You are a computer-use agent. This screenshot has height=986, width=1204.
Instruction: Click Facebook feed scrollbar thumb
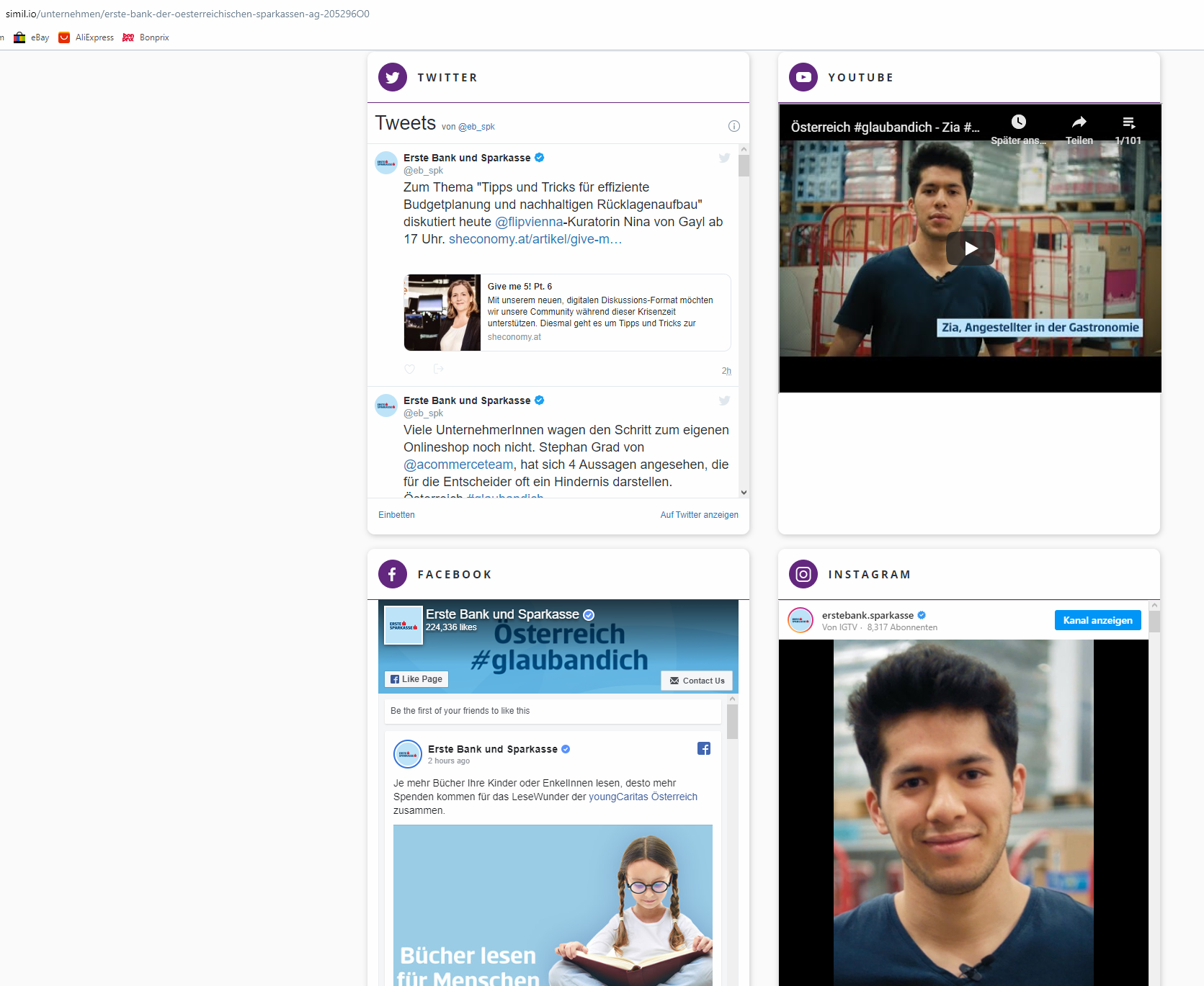point(732,722)
